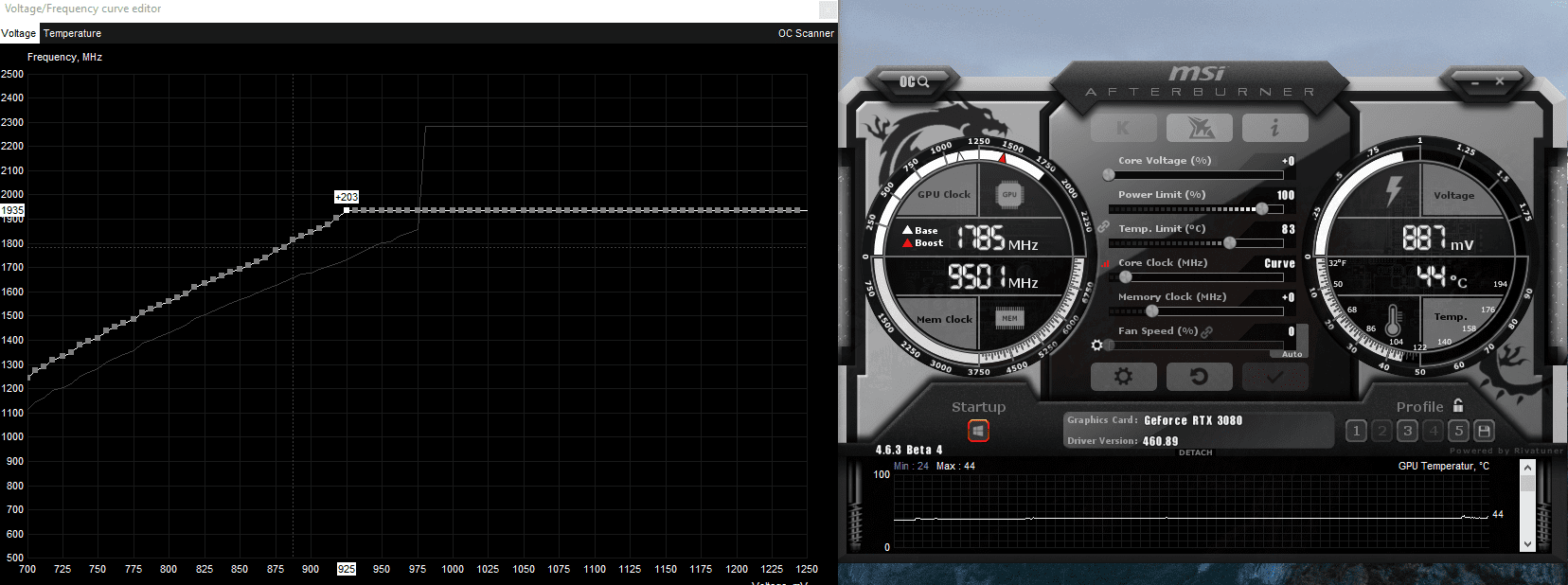Image resolution: width=1568 pixels, height=585 pixels.
Task: Click OC Scanner in curve editor
Action: pyautogui.click(x=806, y=33)
